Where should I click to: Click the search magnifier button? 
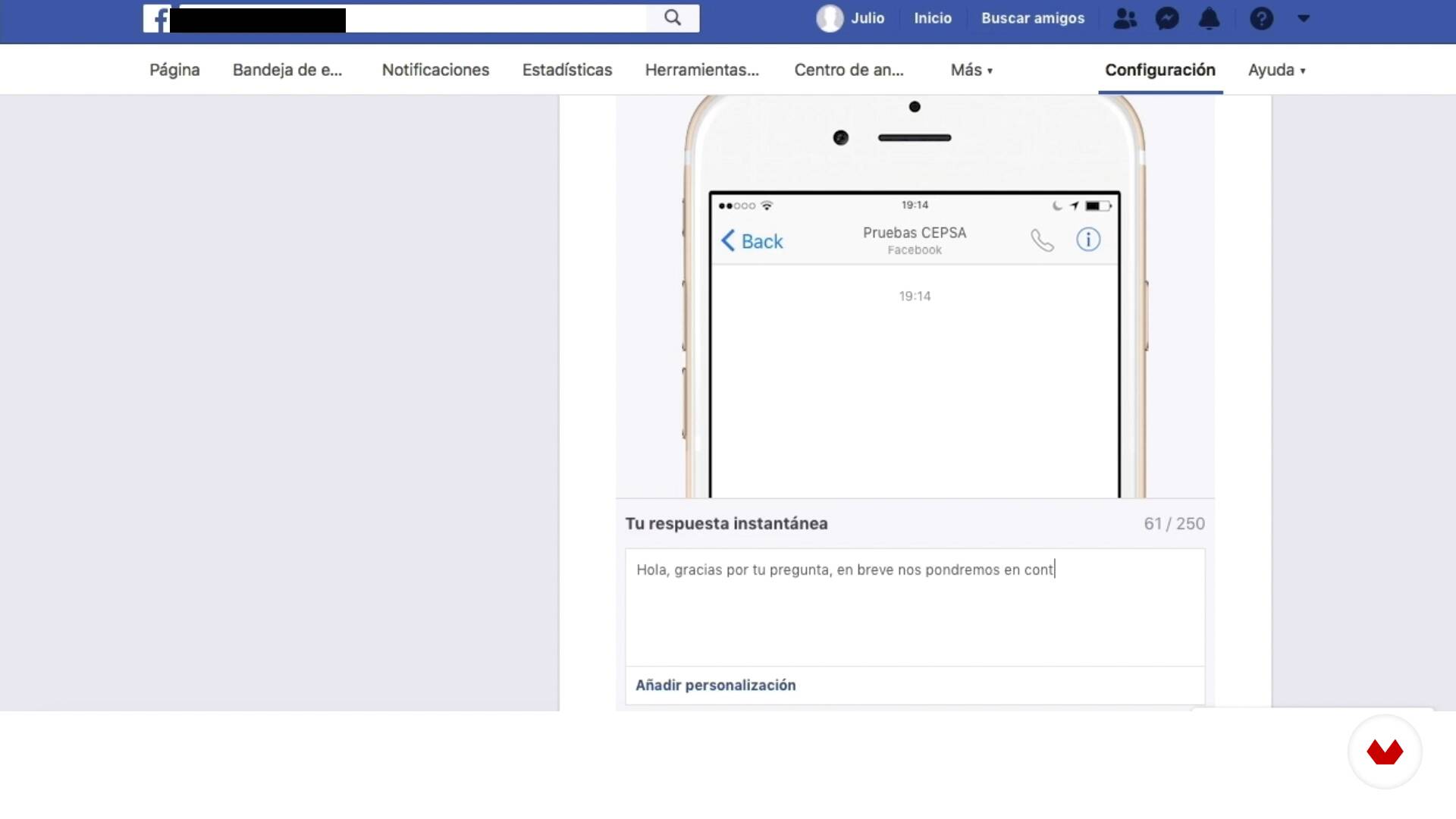[x=673, y=18]
